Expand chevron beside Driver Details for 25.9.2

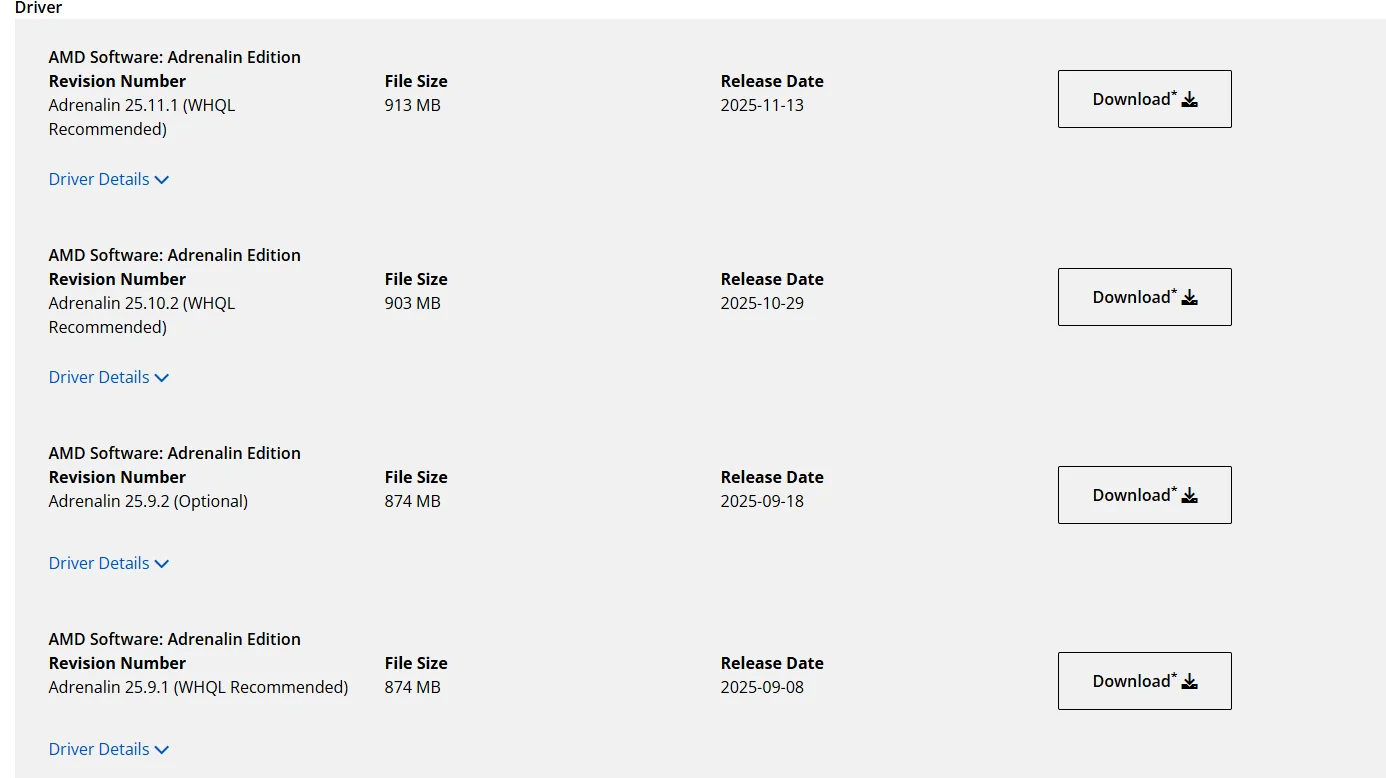coord(162,564)
